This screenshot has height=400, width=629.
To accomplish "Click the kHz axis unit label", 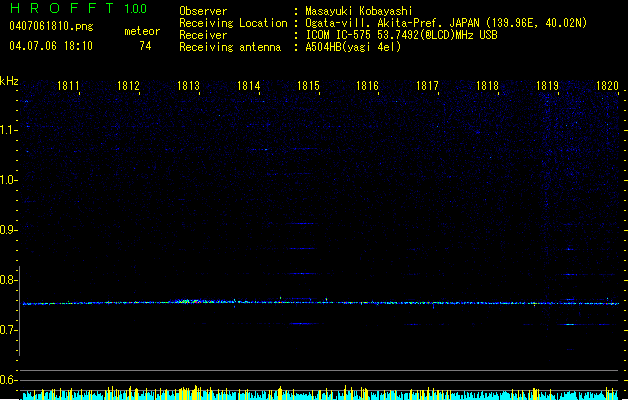I will (9, 81).
